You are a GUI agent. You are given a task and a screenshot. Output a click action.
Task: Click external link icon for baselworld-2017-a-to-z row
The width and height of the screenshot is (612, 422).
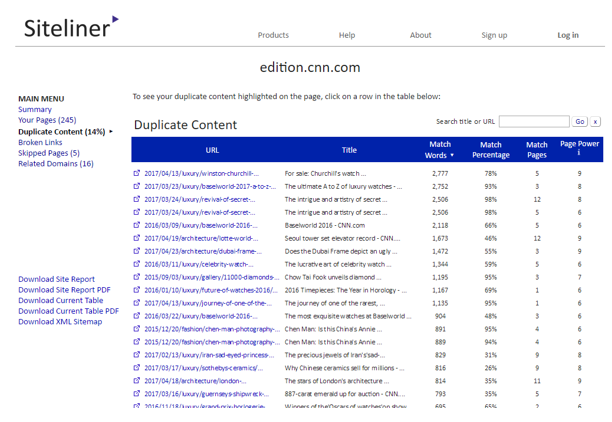(137, 186)
